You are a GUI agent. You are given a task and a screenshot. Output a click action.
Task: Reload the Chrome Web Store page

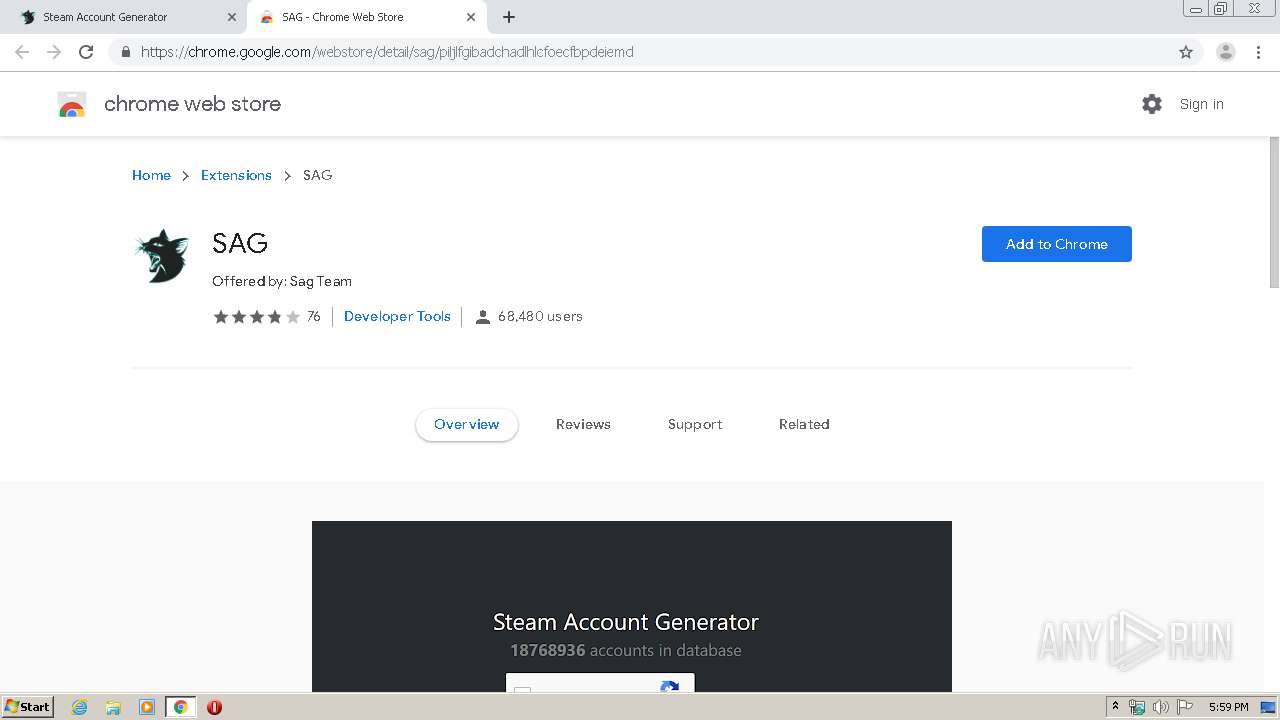(x=86, y=52)
